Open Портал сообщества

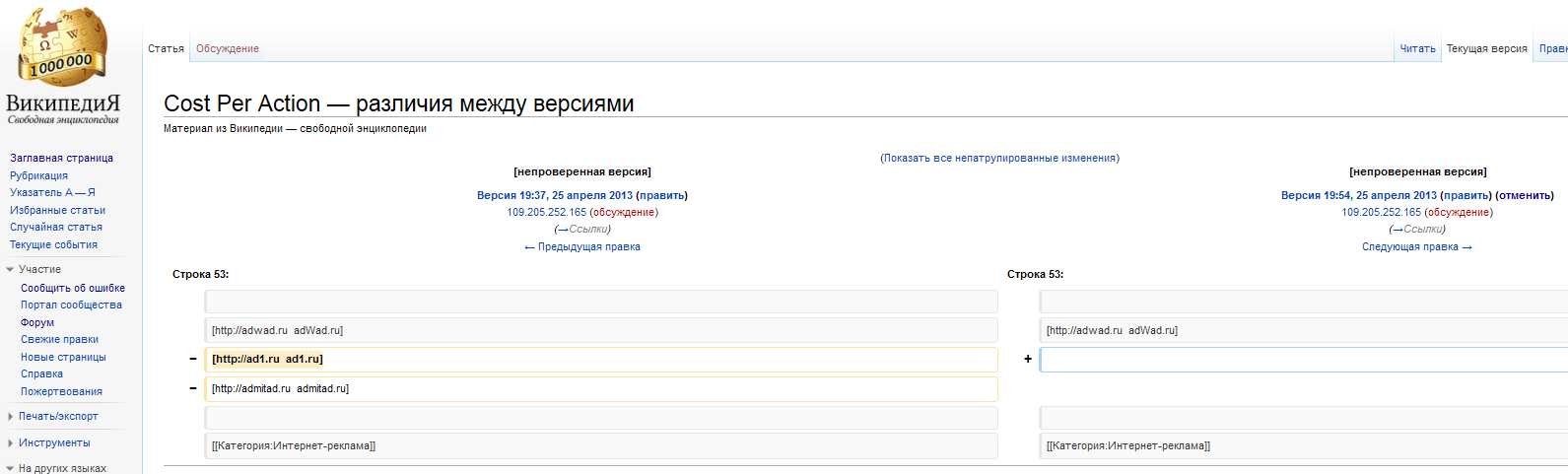point(71,305)
